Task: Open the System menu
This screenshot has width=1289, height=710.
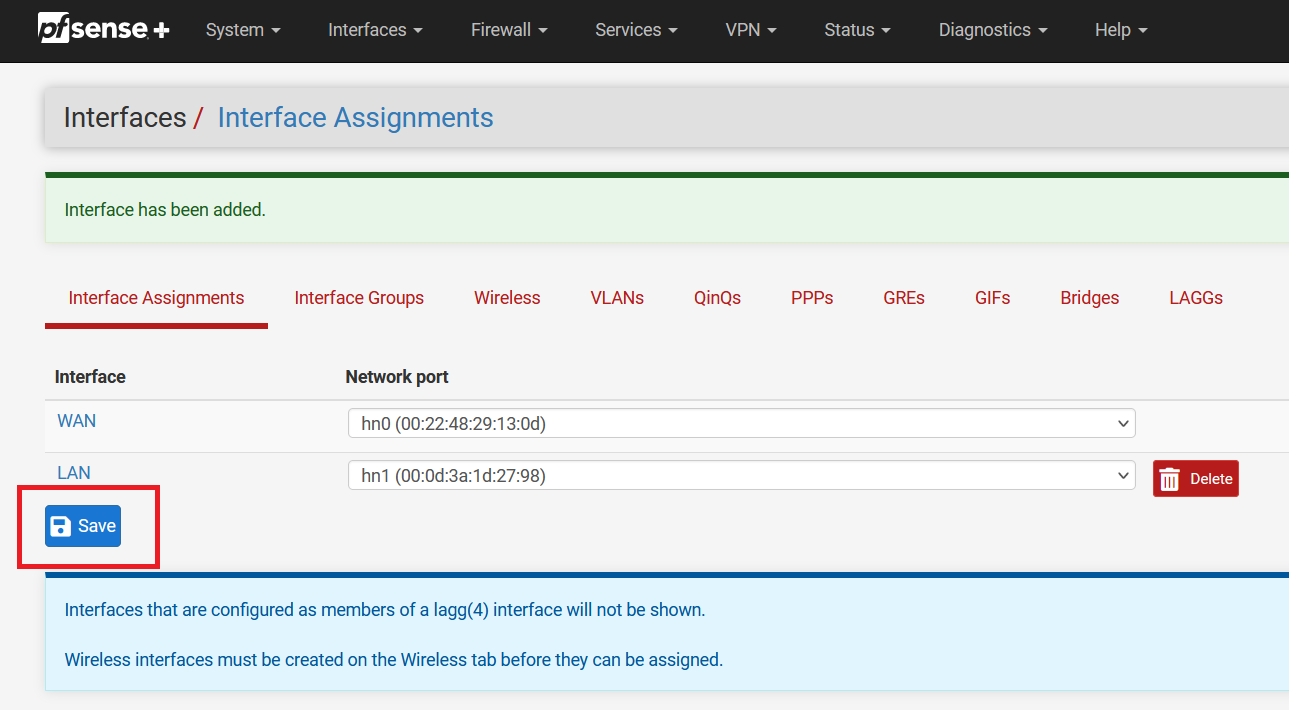Action: [243, 30]
